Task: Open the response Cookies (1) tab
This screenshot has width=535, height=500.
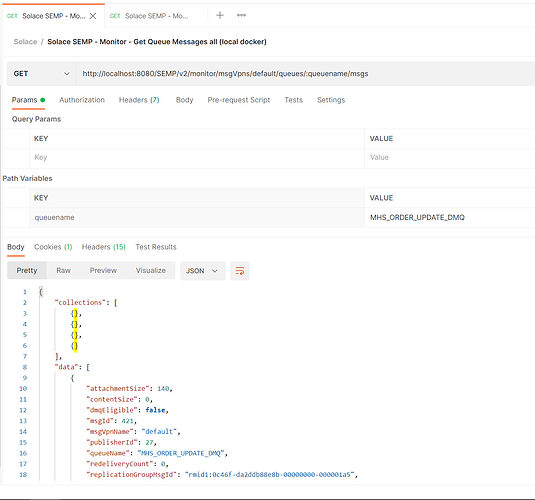Action: (x=53, y=247)
